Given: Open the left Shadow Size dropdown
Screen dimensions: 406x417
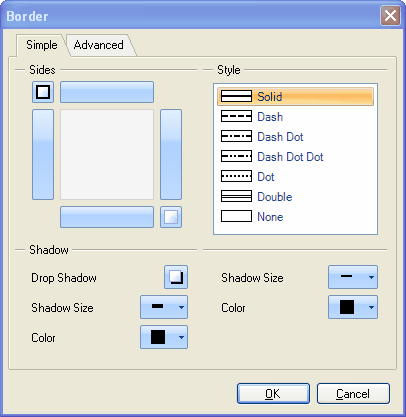Looking at the screenshot, I should 164,307.
